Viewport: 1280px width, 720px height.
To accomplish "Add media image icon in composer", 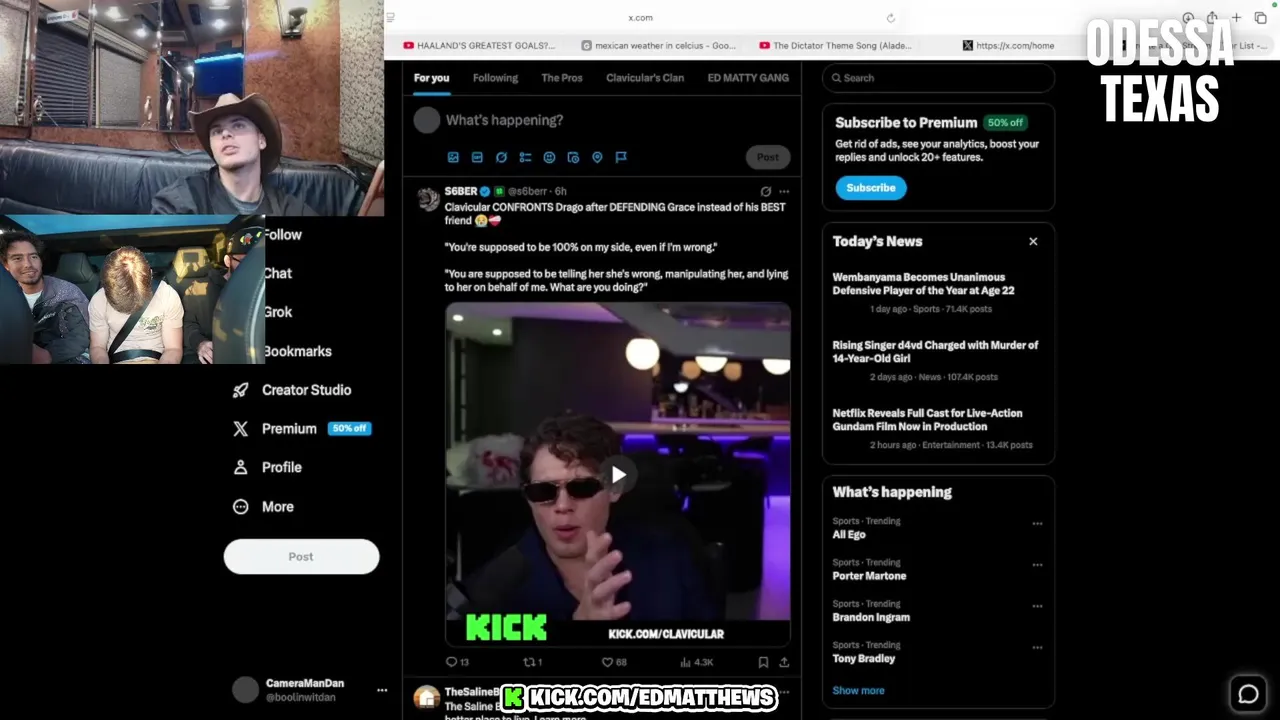I will click(x=453, y=157).
